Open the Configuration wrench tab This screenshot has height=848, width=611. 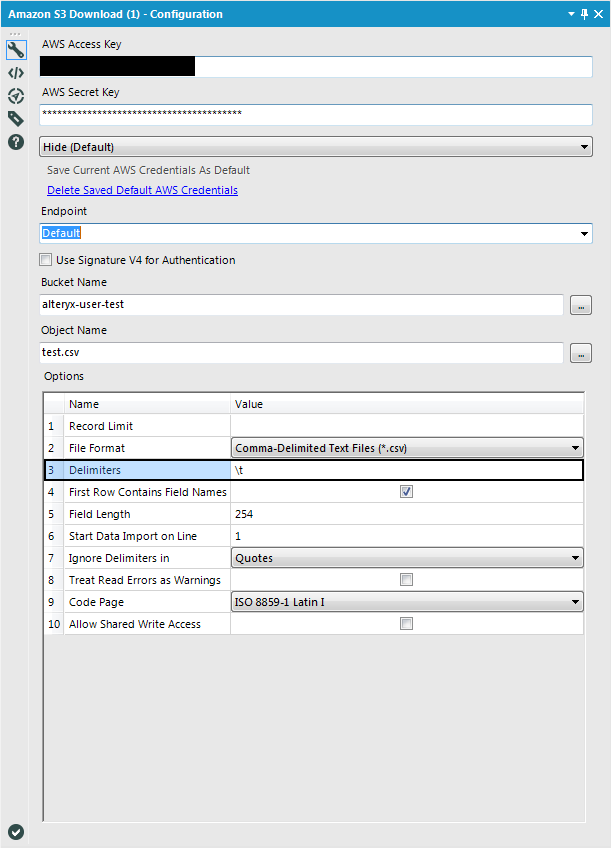16,50
